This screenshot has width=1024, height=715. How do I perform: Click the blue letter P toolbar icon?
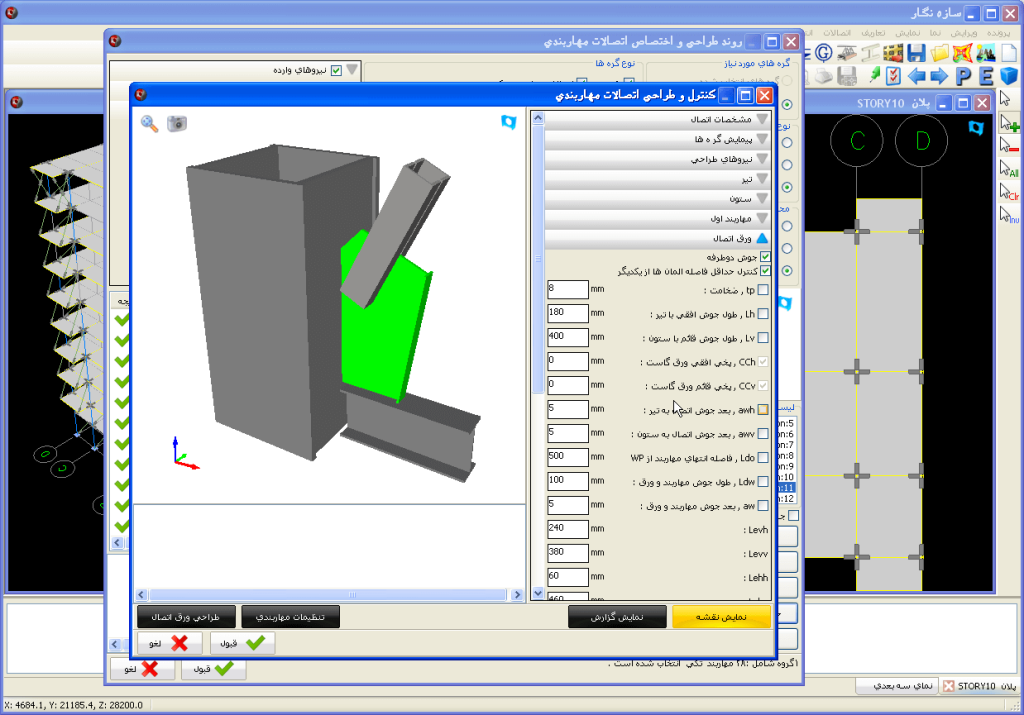(x=963, y=76)
